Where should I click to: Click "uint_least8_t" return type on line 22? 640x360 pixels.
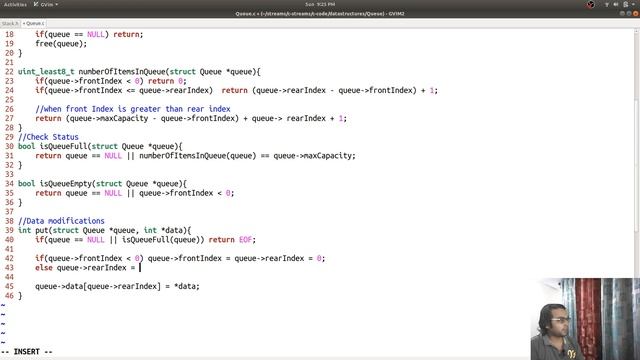(46, 72)
